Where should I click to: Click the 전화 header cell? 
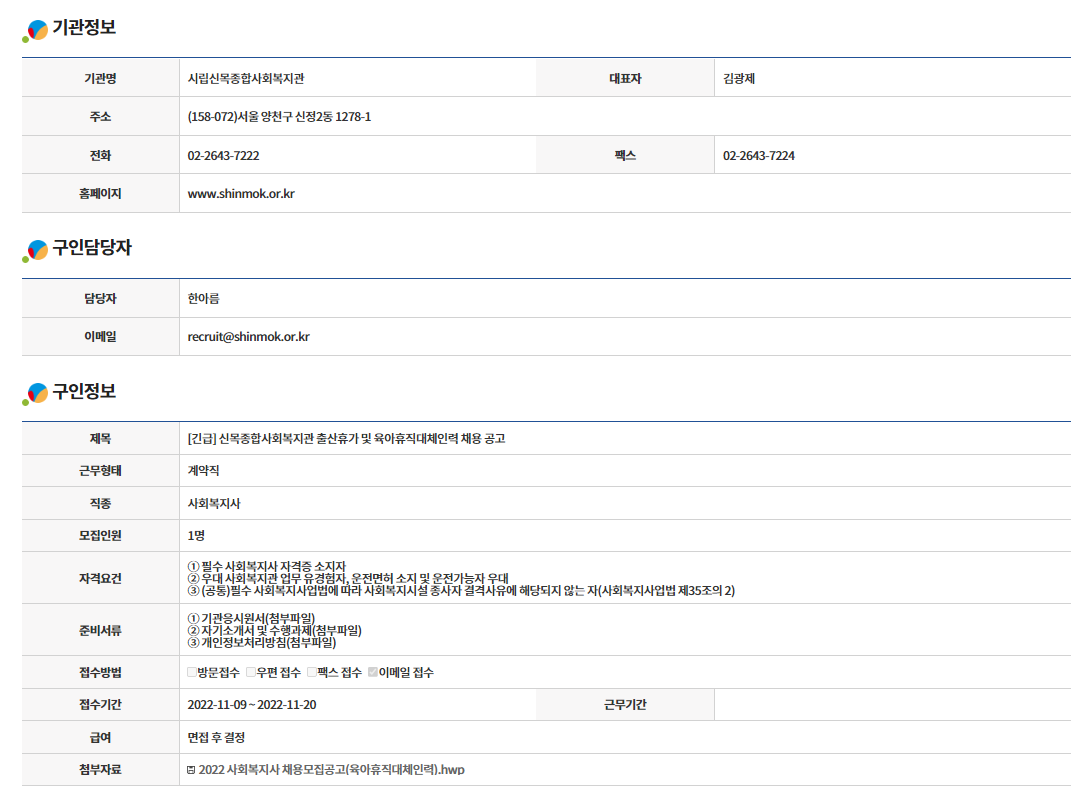point(101,156)
